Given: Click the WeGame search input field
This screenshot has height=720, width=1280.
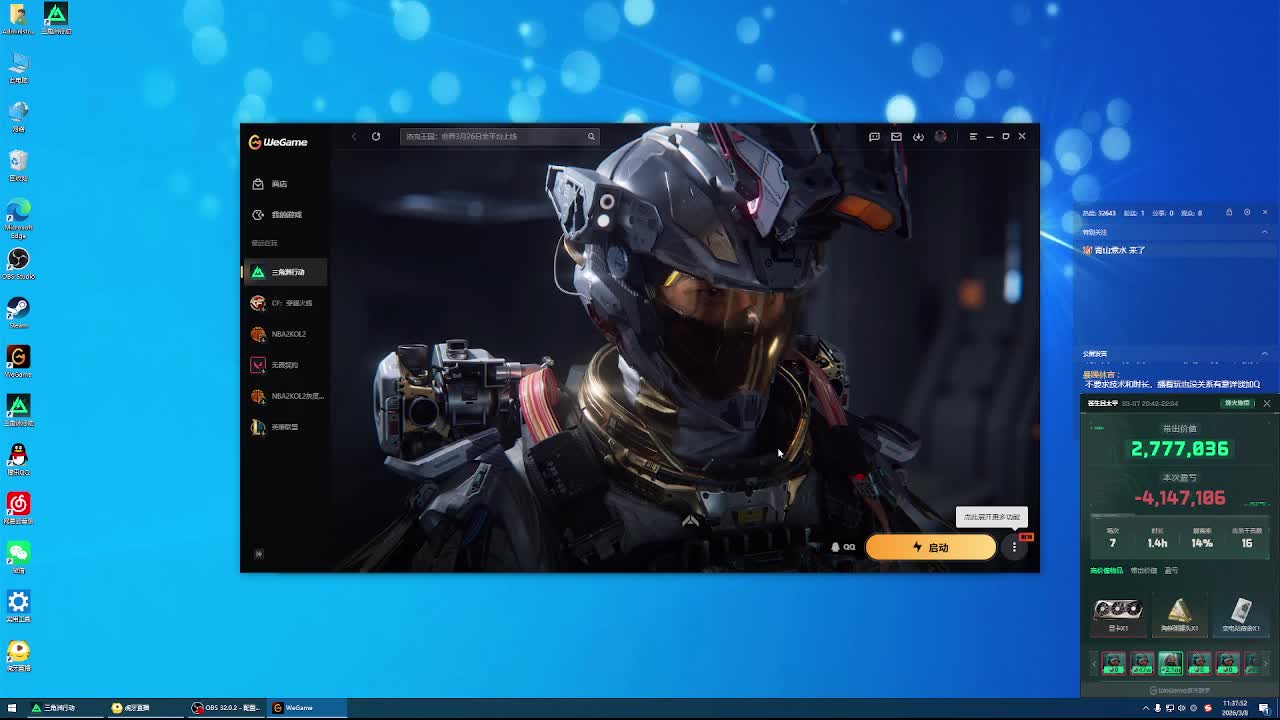Looking at the screenshot, I should tap(495, 136).
